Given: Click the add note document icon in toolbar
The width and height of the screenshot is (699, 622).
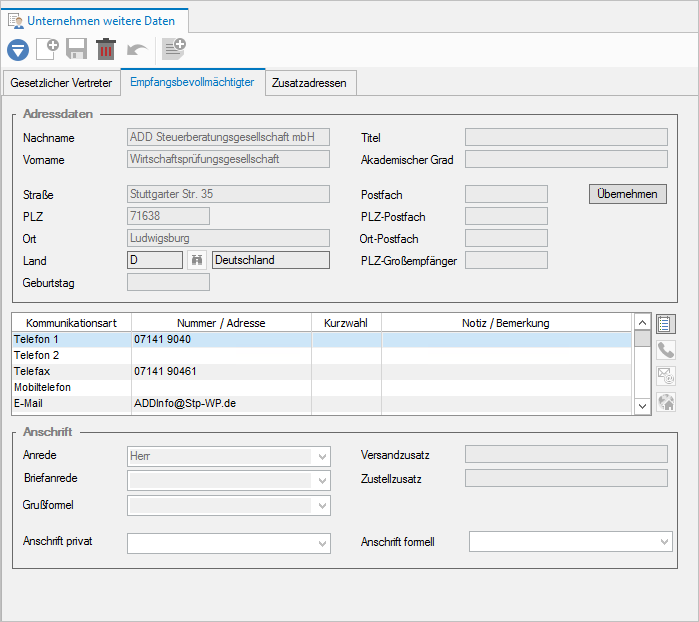Looking at the screenshot, I should click(174, 49).
